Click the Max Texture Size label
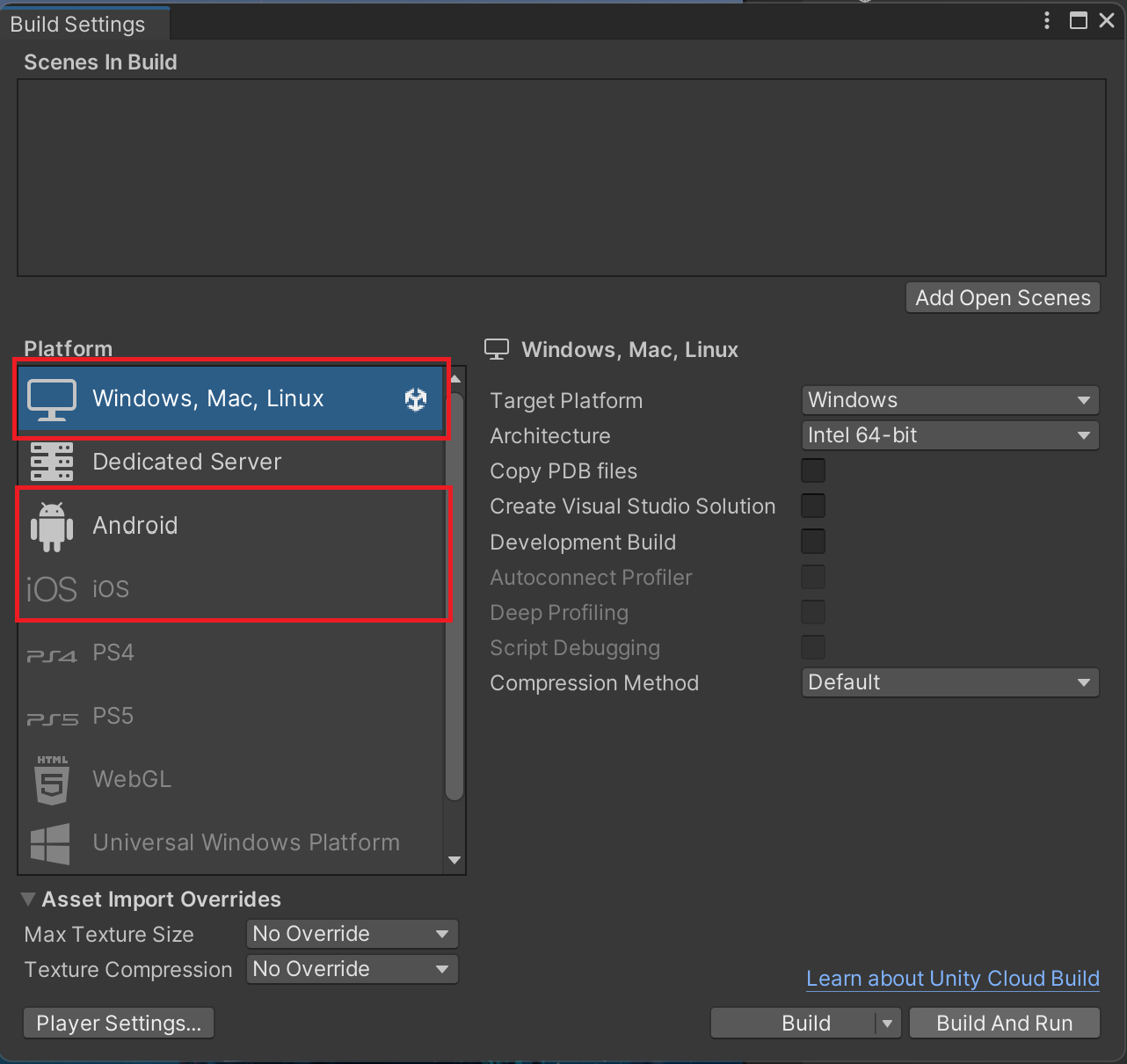 click(109, 935)
